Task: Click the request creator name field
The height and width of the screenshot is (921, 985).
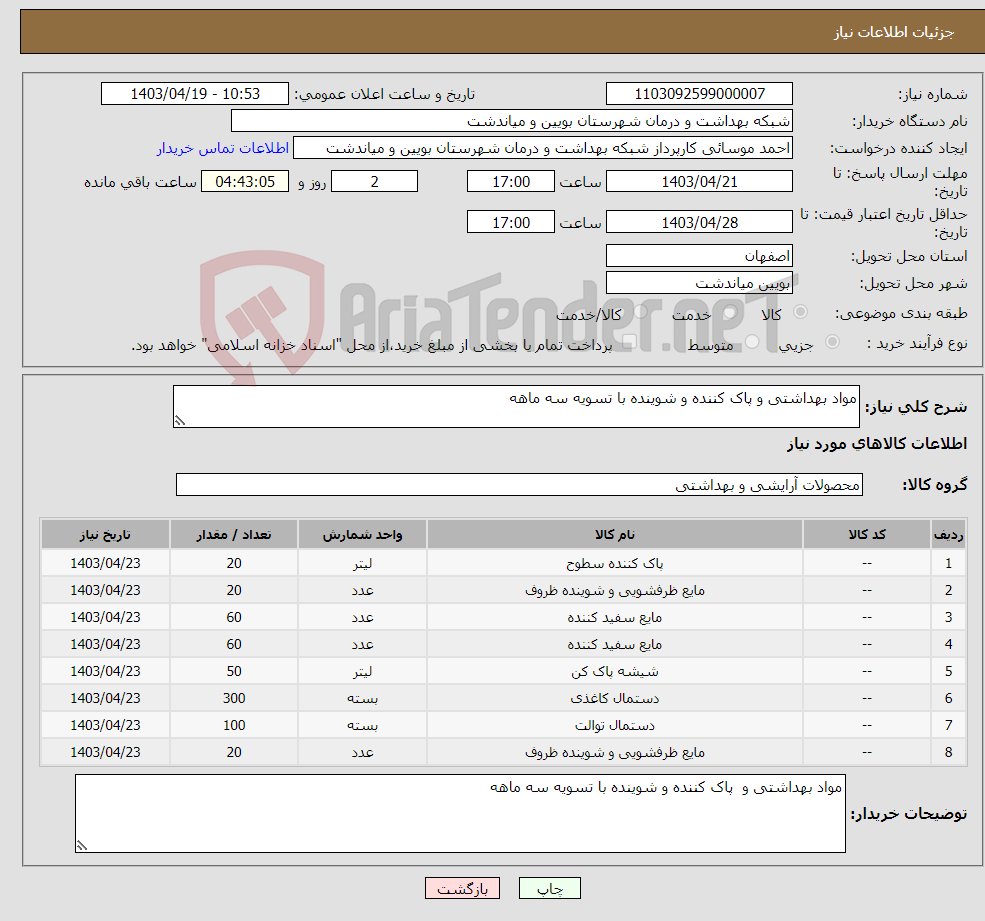Action: [x=543, y=148]
